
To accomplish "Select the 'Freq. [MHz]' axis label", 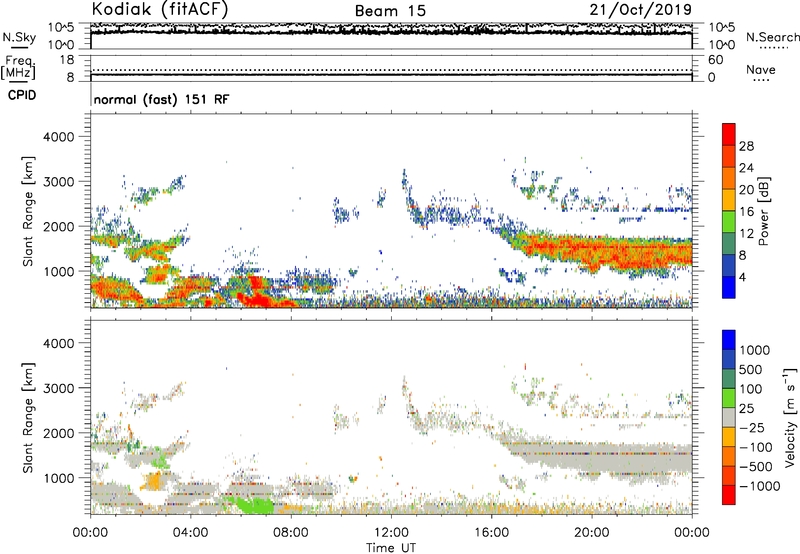I will click(18, 67).
